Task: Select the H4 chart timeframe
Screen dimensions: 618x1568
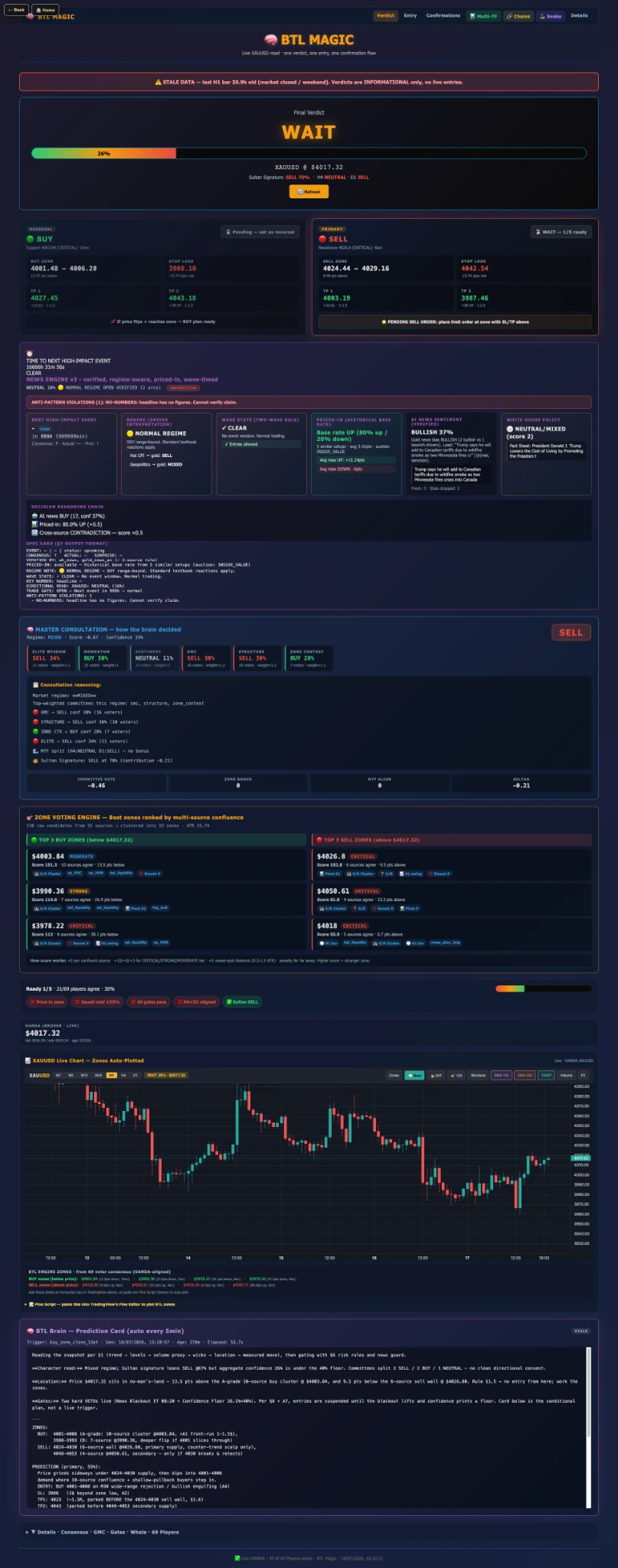Action: [123, 1075]
